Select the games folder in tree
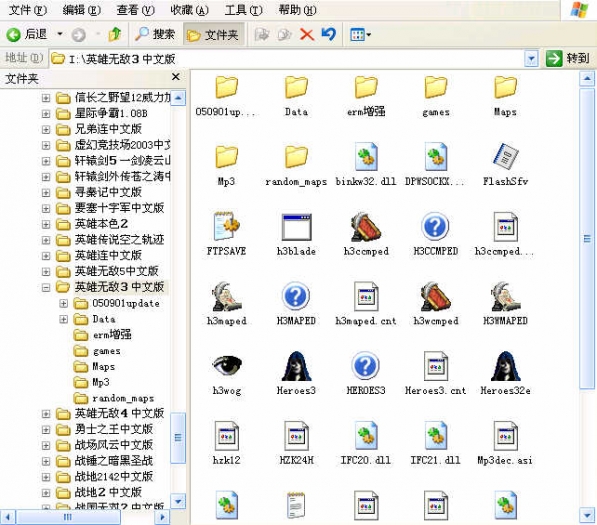Image resolution: width=597 pixels, height=525 pixels. coord(106,351)
